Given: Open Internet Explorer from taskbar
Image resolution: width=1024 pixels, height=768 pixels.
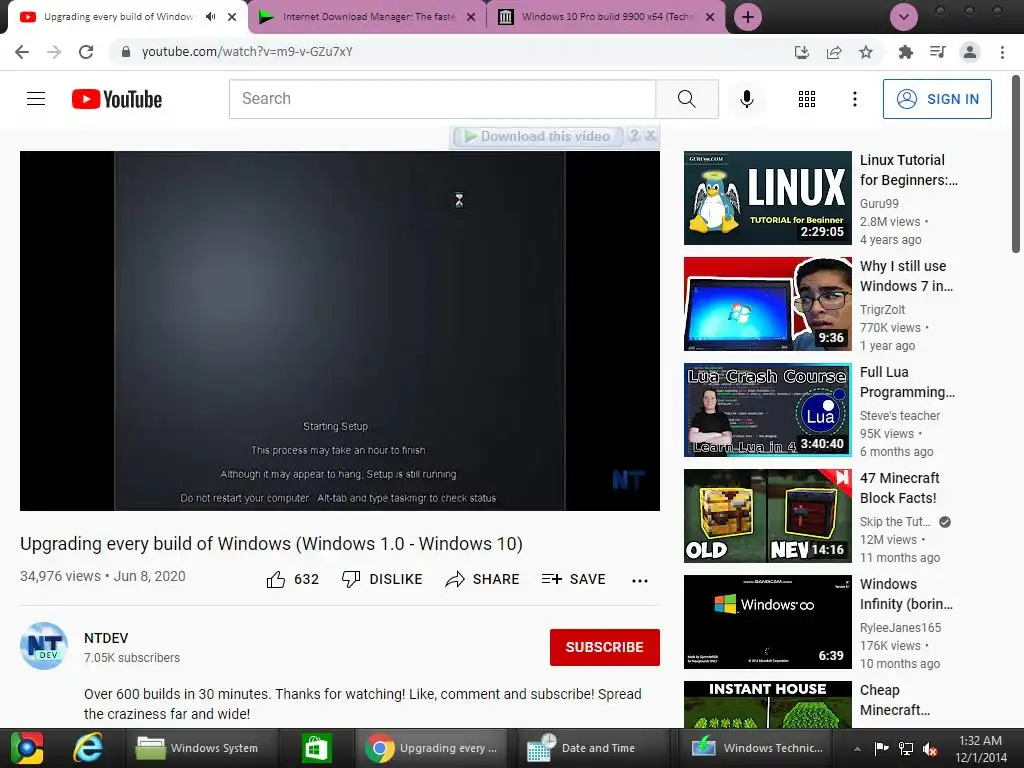Looking at the screenshot, I should (88, 748).
